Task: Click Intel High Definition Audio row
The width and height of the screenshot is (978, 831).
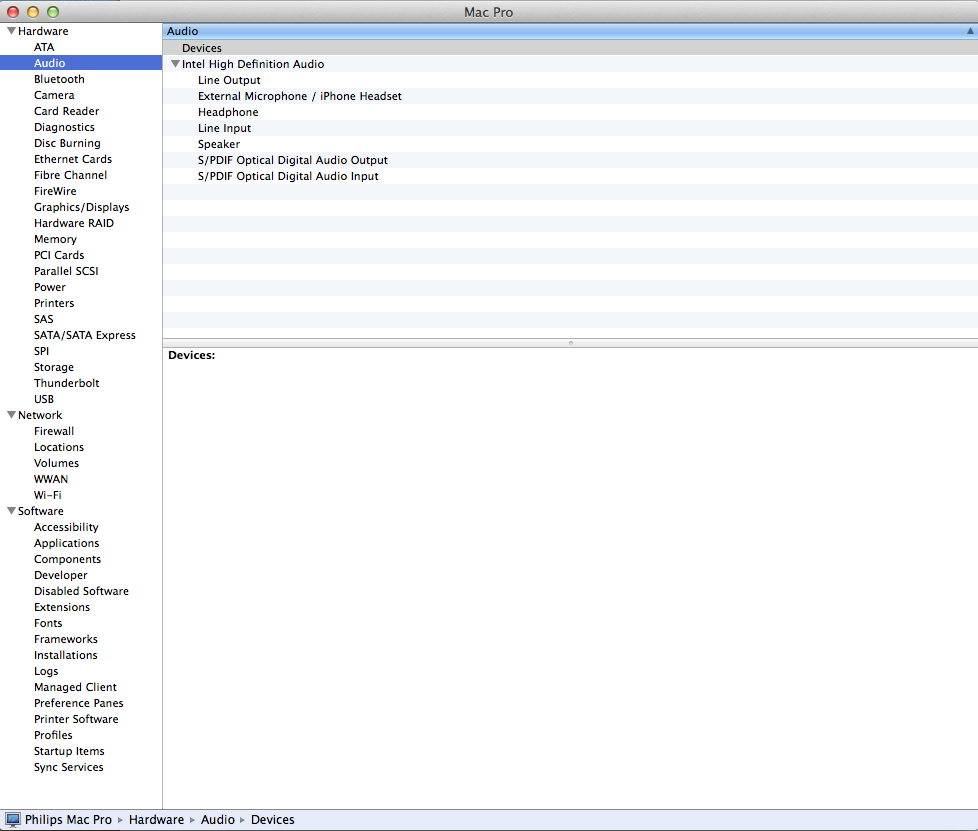Action: click(570, 64)
